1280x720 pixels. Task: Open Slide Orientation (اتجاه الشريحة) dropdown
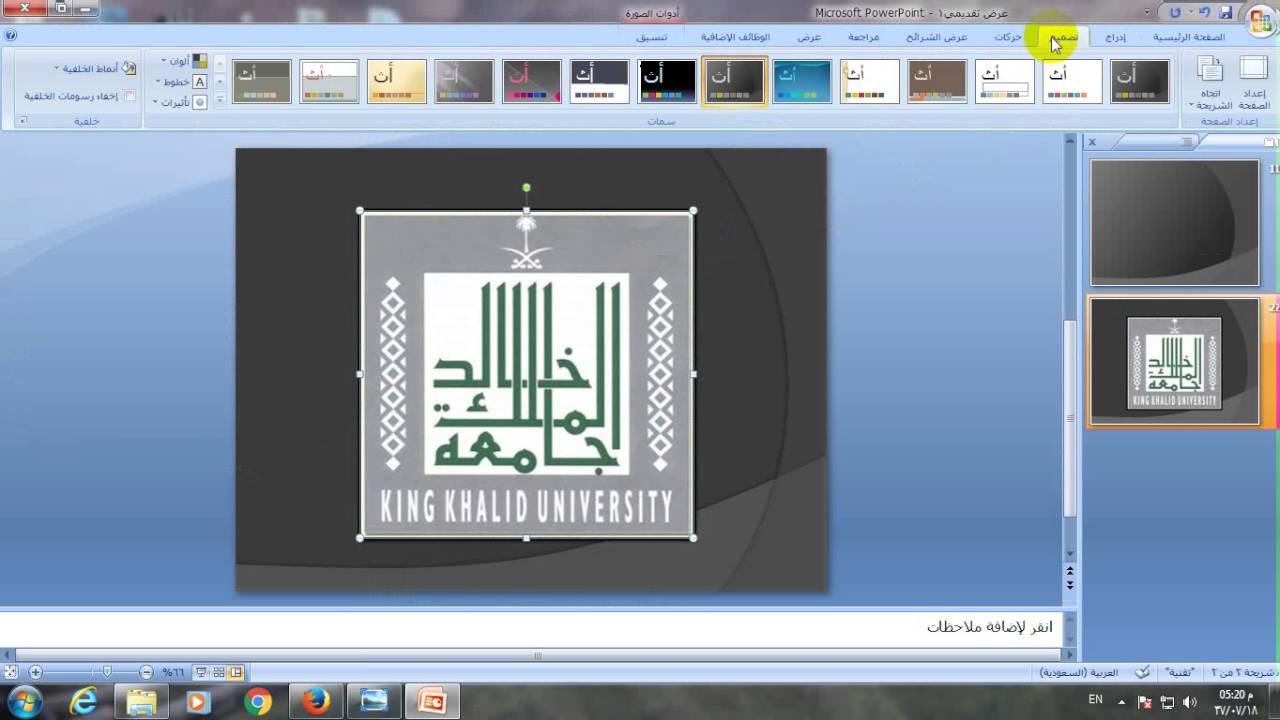click(1210, 83)
